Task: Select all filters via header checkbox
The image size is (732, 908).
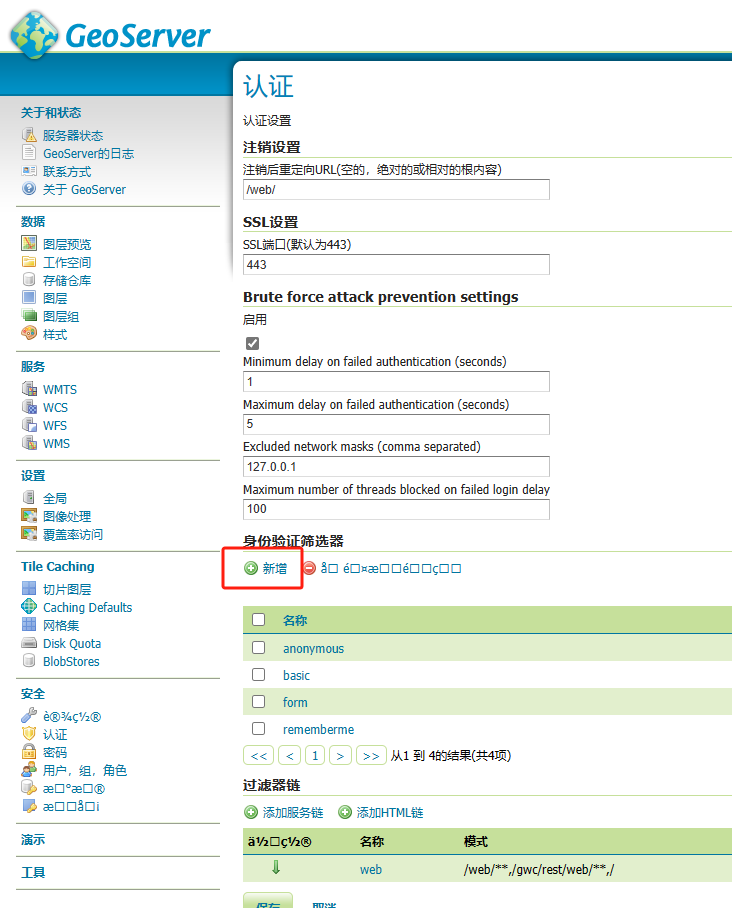Action: pos(259,620)
